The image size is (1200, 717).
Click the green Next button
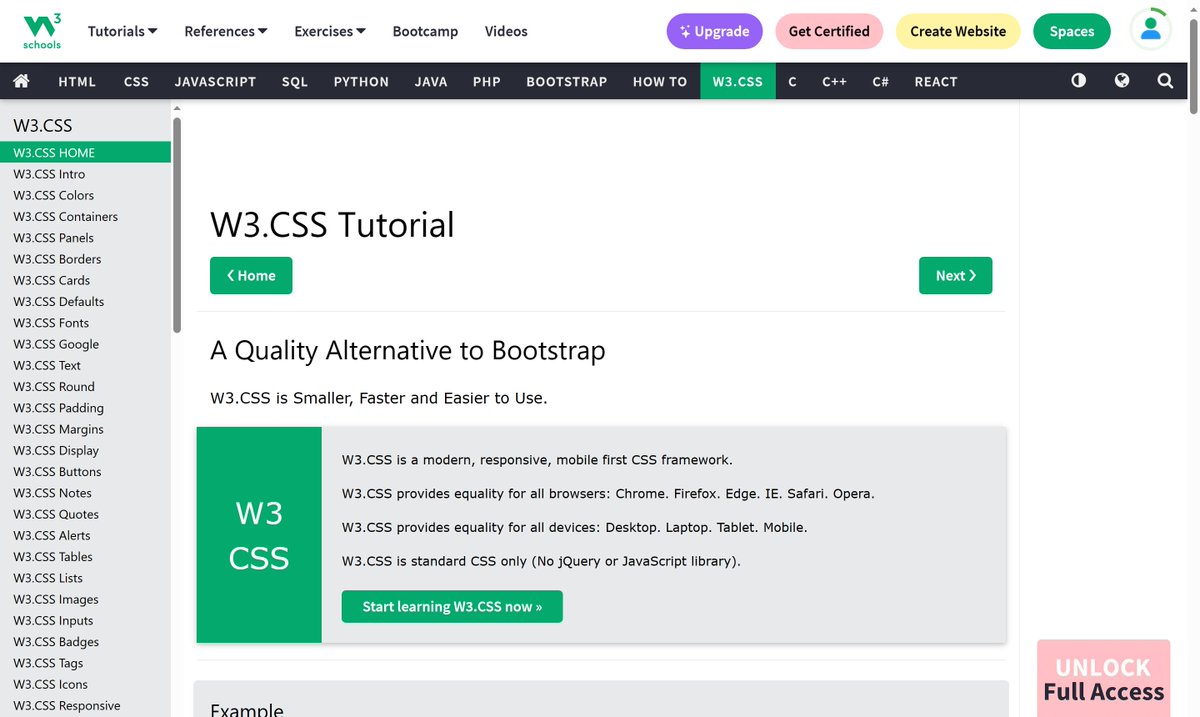pos(955,276)
